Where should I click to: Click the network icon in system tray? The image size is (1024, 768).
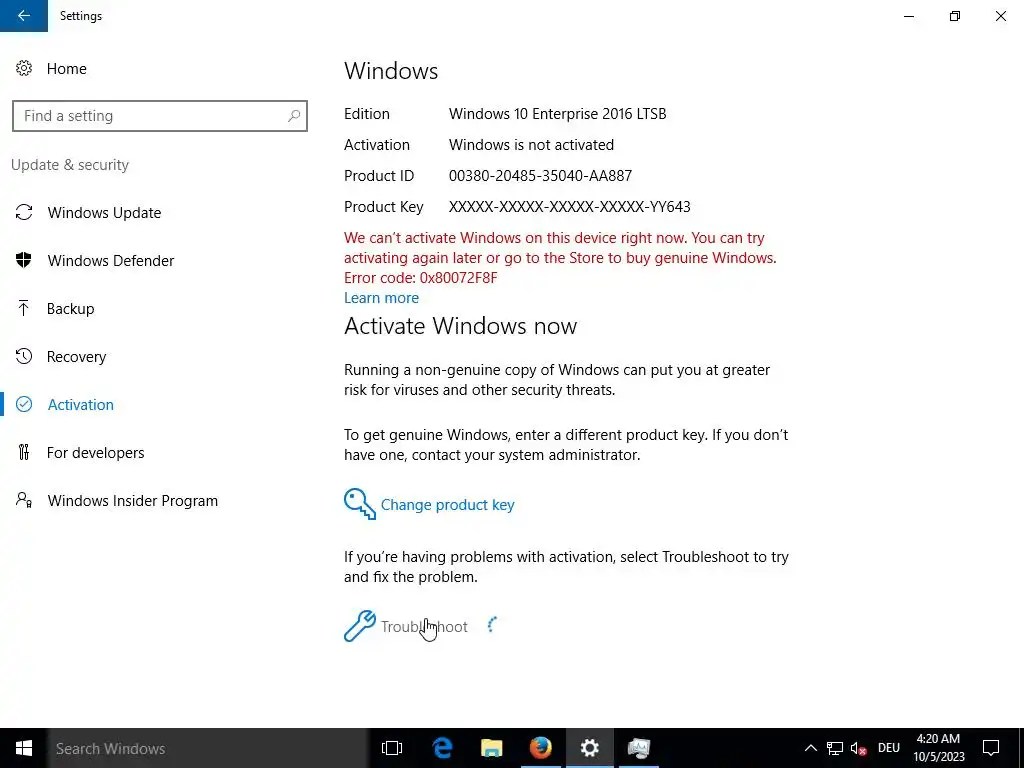pos(835,748)
